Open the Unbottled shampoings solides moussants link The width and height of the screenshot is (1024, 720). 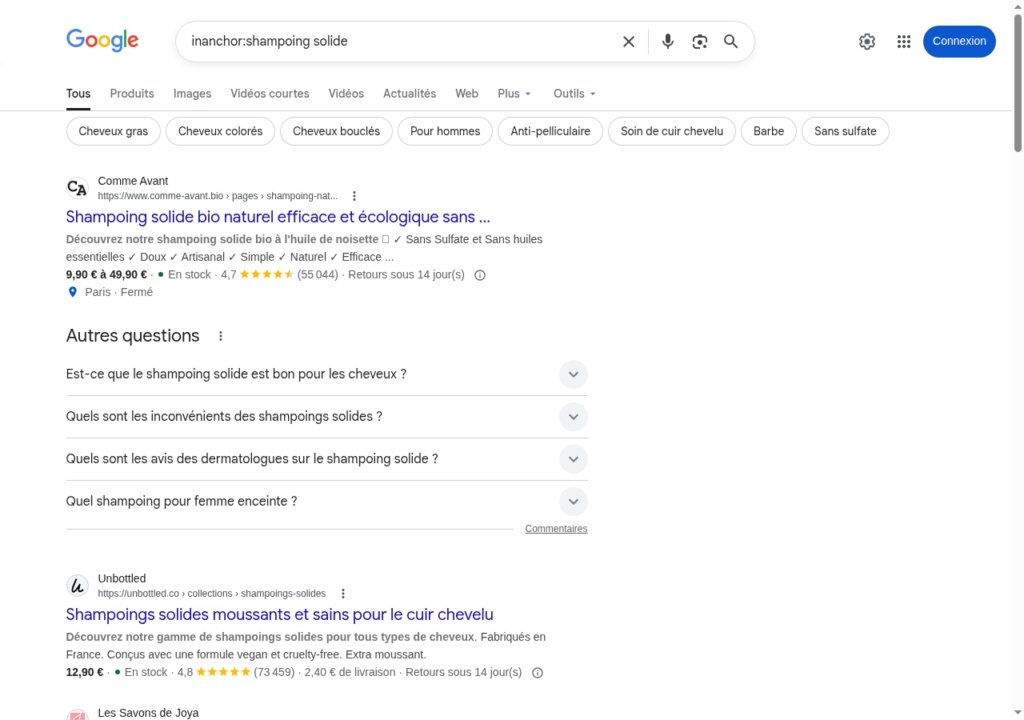click(279, 614)
